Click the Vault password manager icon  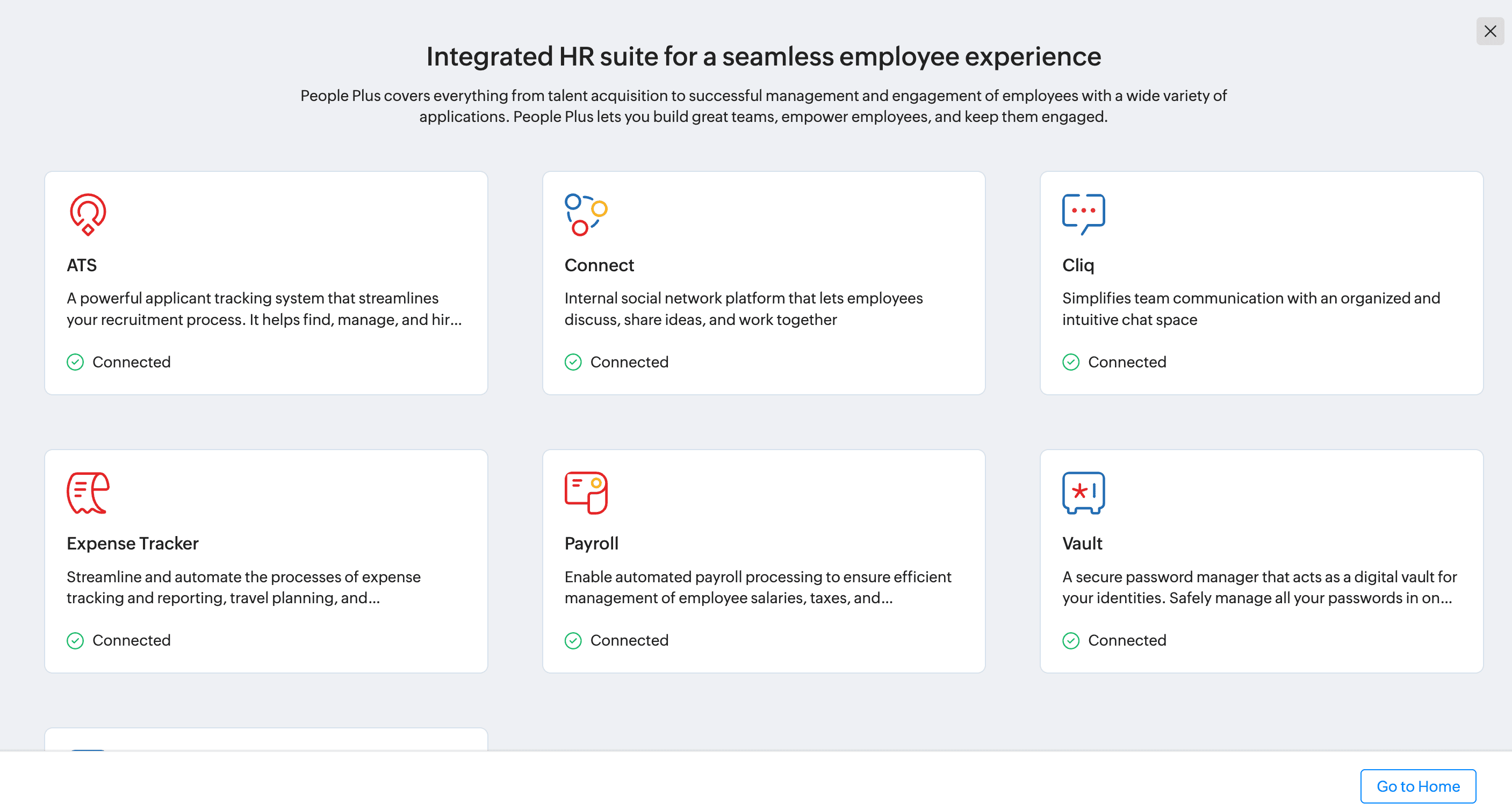point(1083,493)
